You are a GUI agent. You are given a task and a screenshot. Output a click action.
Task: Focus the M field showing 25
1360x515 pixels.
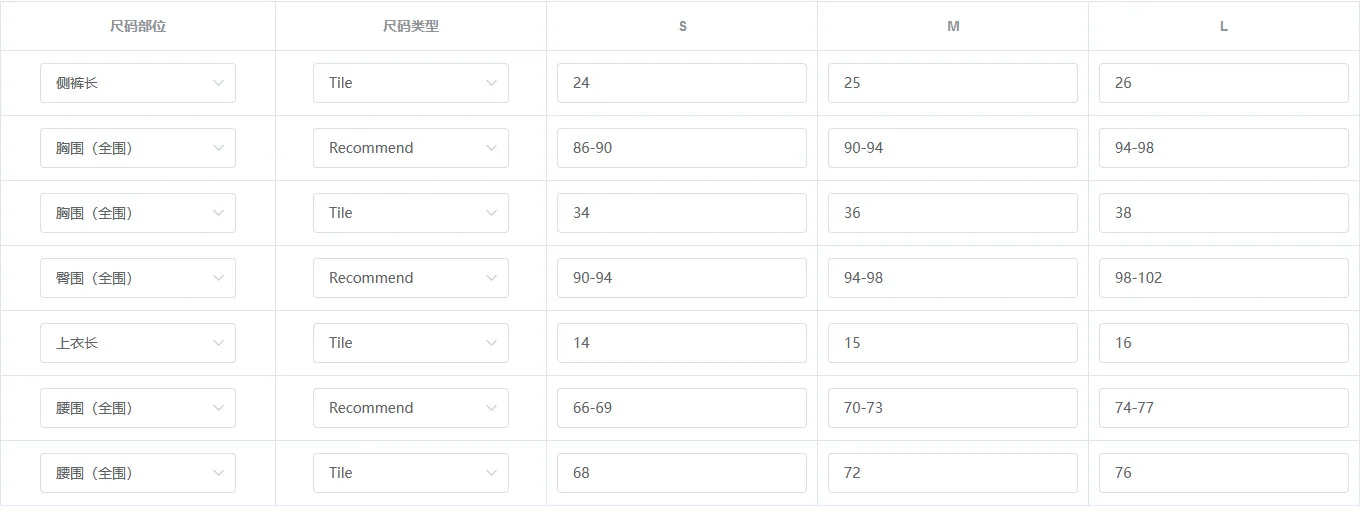pos(953,83)
